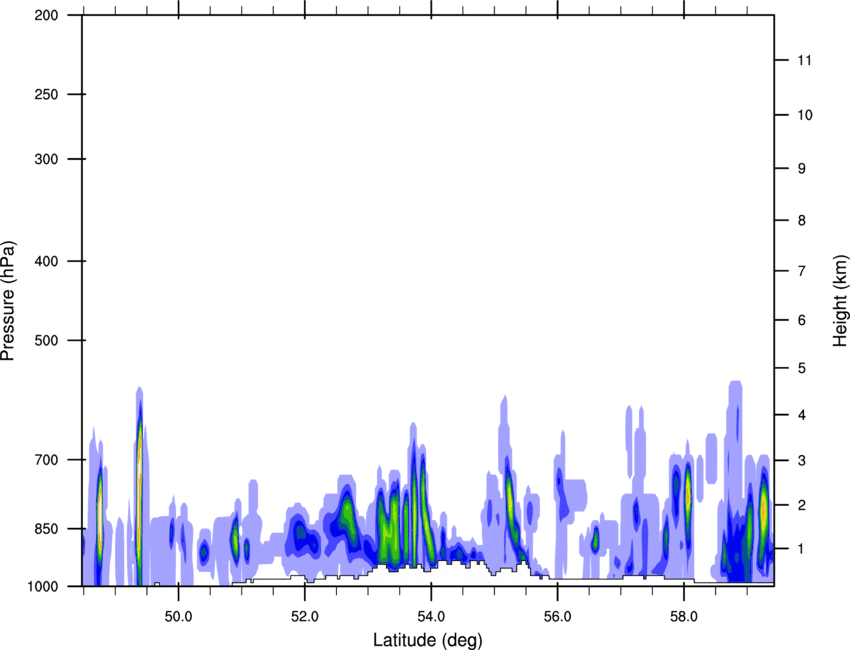Pick the 2 km height label

(802, 505)
